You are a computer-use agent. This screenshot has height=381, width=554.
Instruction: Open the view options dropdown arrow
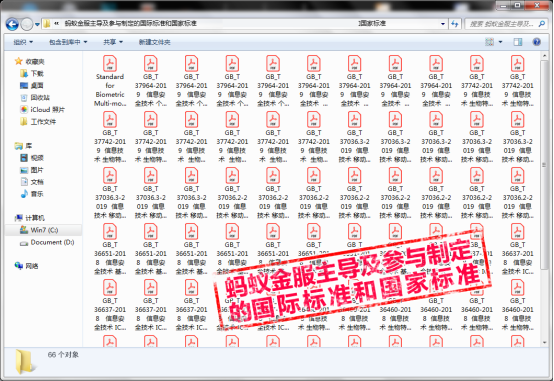500,42
